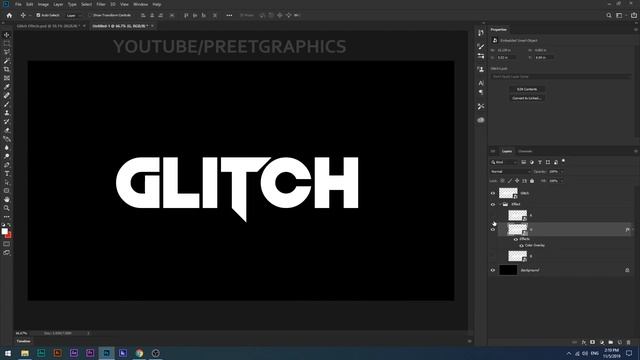640x360 pixels.
Task: Open the Window menu
Action: [x=140, y=4]
